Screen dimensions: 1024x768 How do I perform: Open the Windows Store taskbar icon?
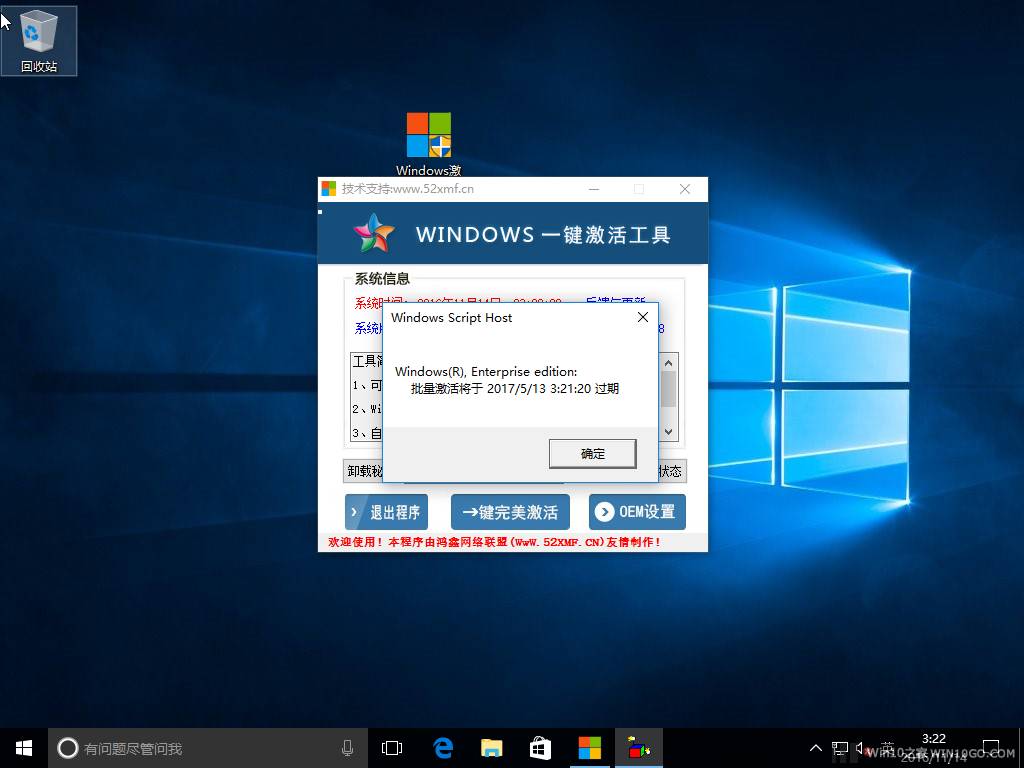point(540,748)
